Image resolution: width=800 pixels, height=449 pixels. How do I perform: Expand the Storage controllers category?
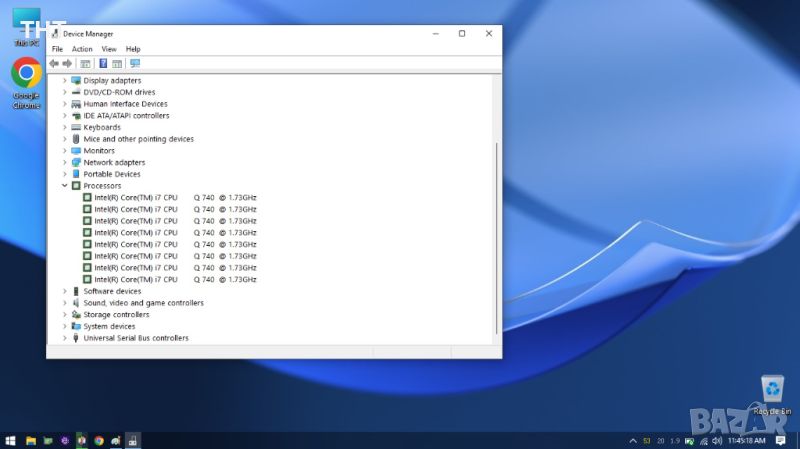pos(65,314)
